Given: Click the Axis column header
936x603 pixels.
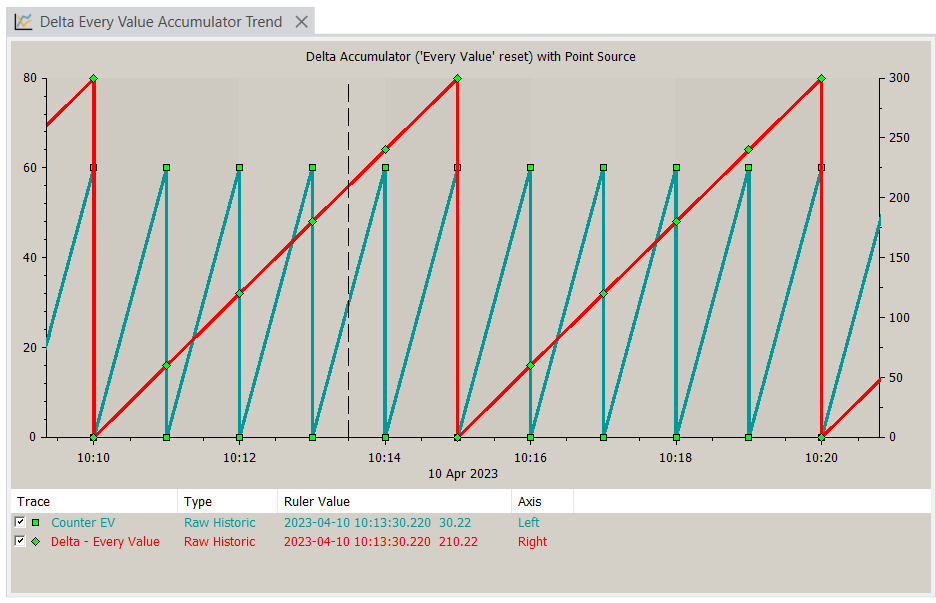Looking at the screenshot, I should pos(529,501).
